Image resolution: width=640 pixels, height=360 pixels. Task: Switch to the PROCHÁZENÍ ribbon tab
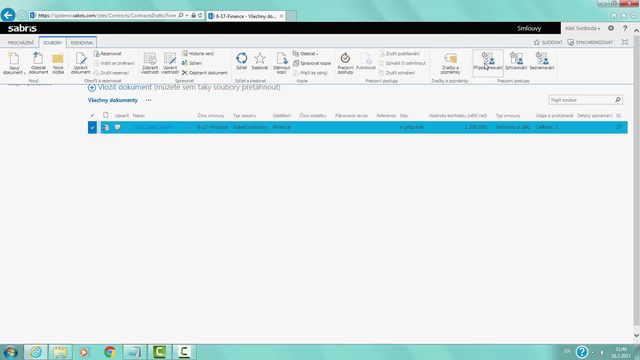(x=21, y=42)
